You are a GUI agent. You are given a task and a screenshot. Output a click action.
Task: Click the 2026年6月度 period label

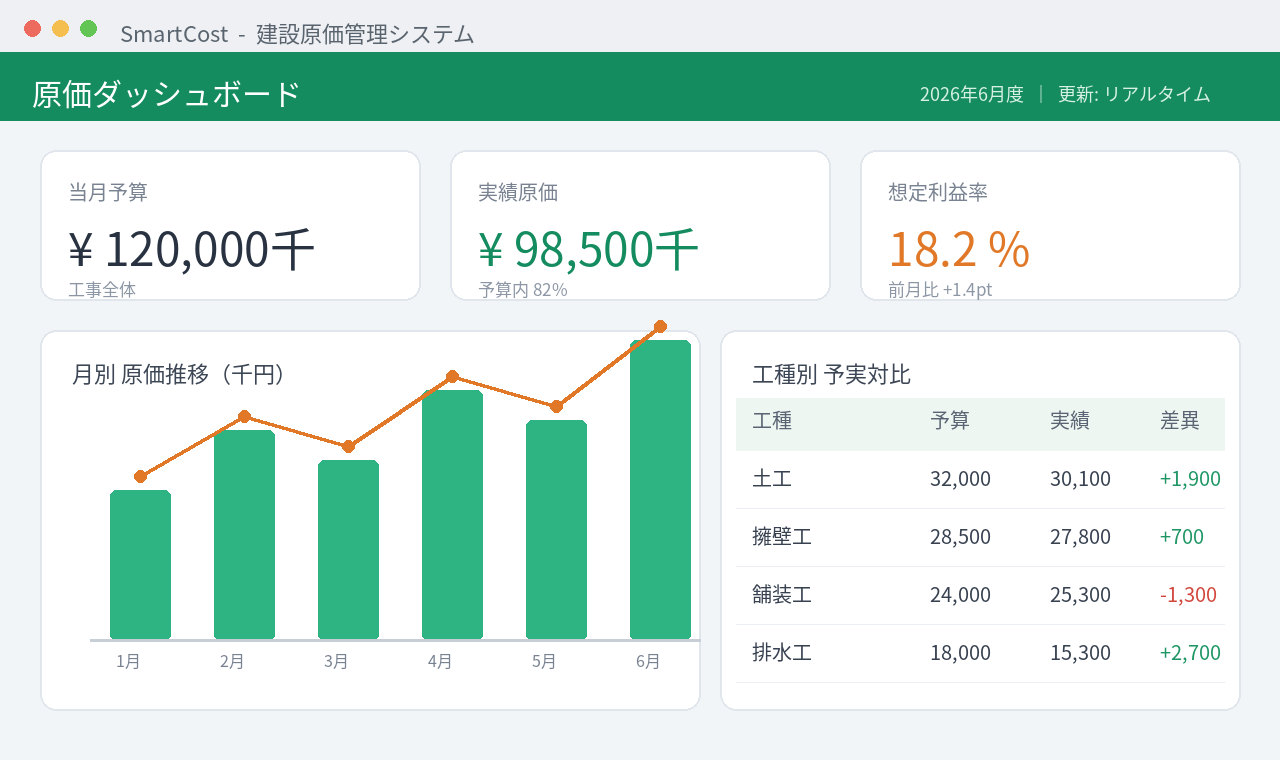point(972,94)
